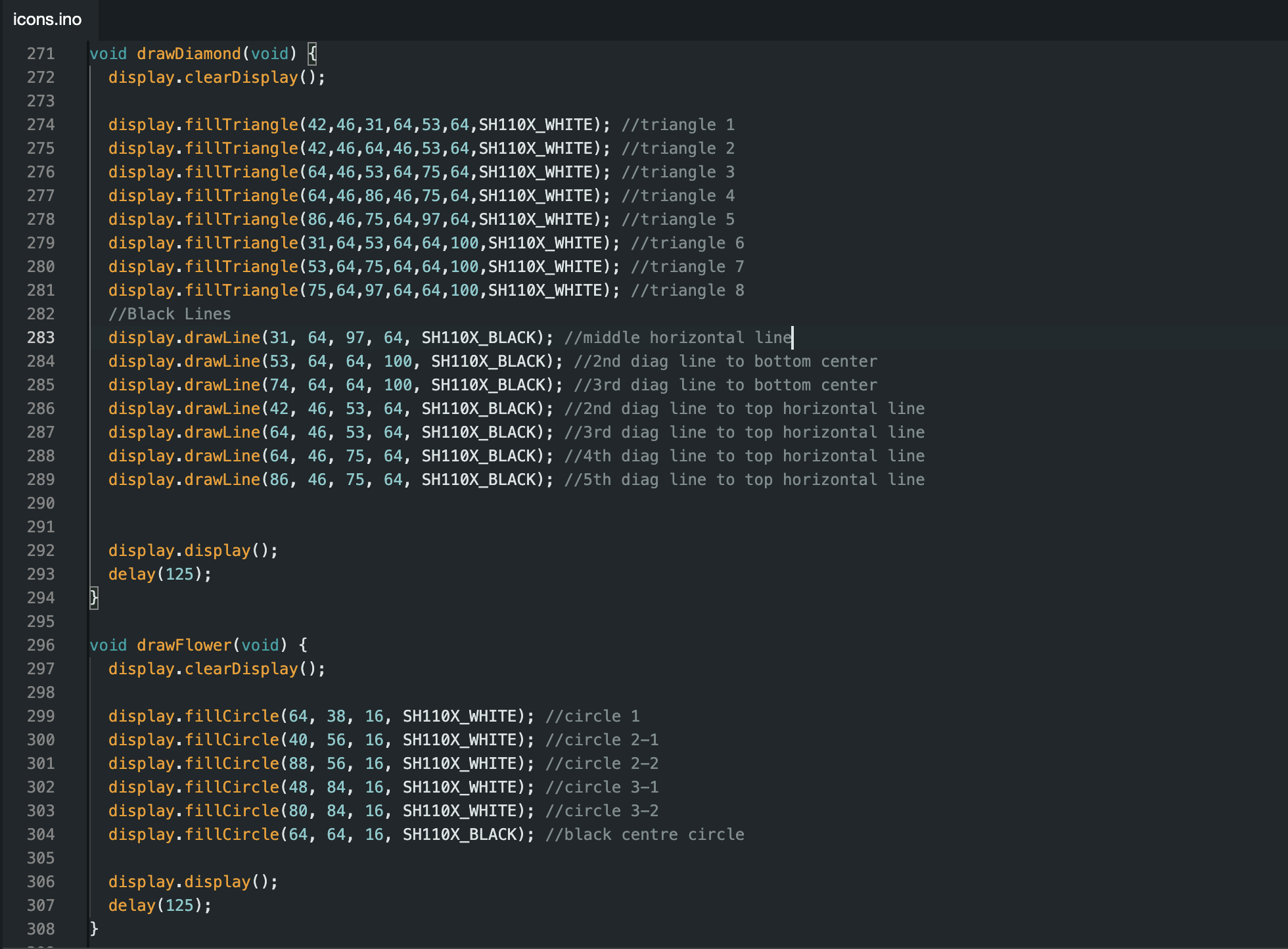The width and height of the screenshot is (1288, 949).
Task: Click line number 304 in the gutter
Action: coord(40,834)
